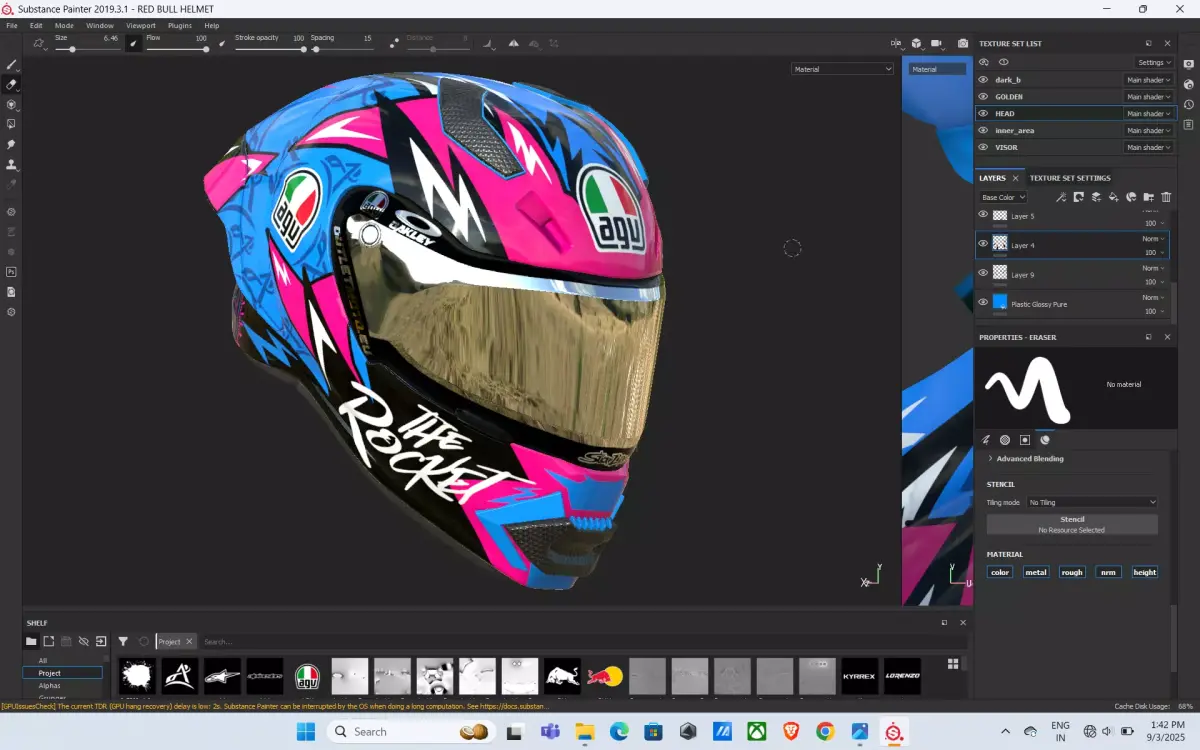Hide the inner_area texture set
1200x750 pixels.
(x=983, y=130)
